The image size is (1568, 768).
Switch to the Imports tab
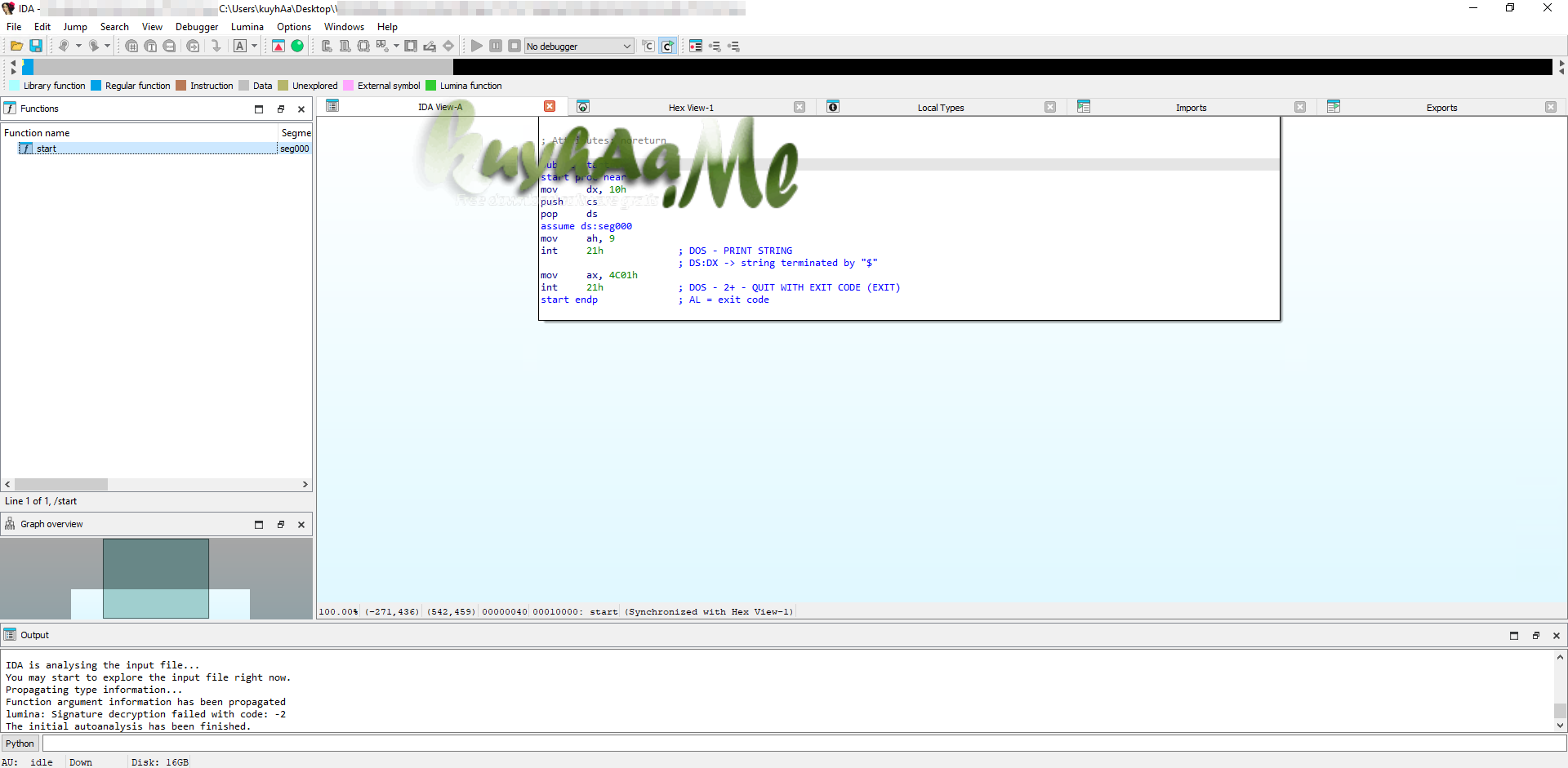pos(1191,108)
